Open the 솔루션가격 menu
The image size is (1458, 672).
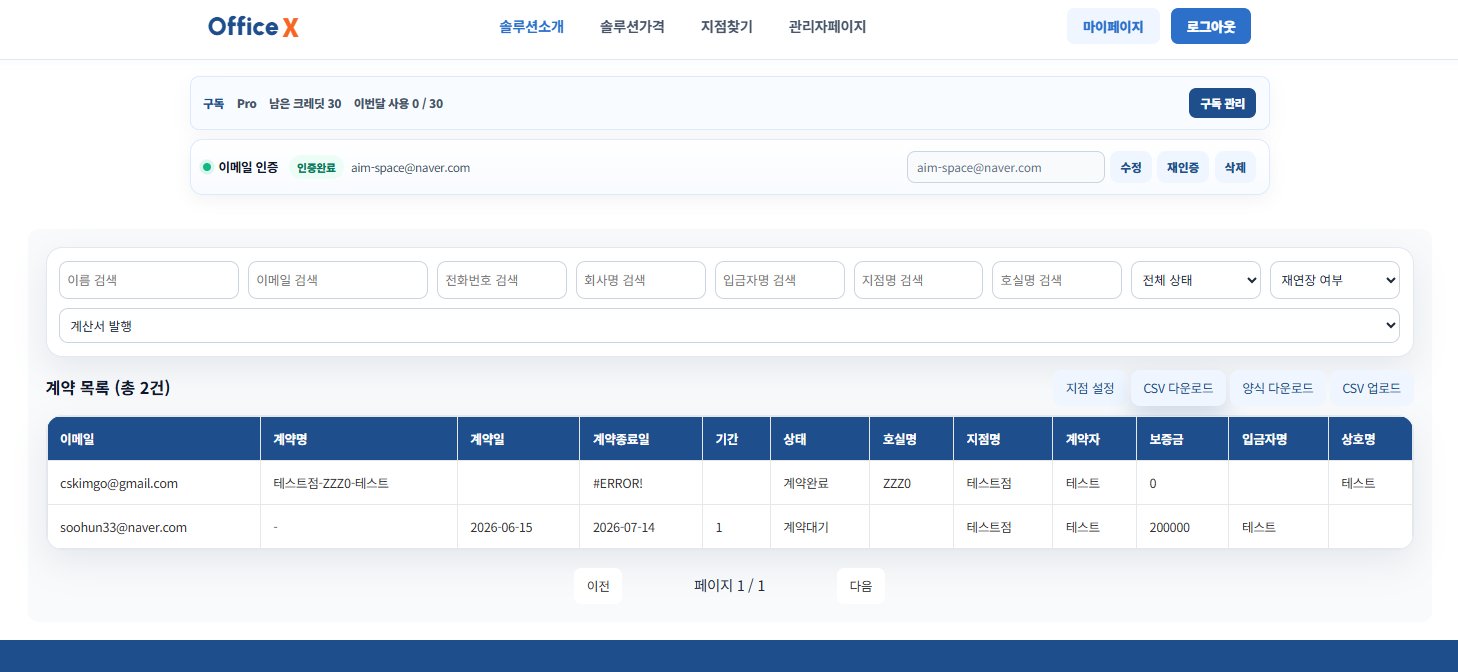632,27
